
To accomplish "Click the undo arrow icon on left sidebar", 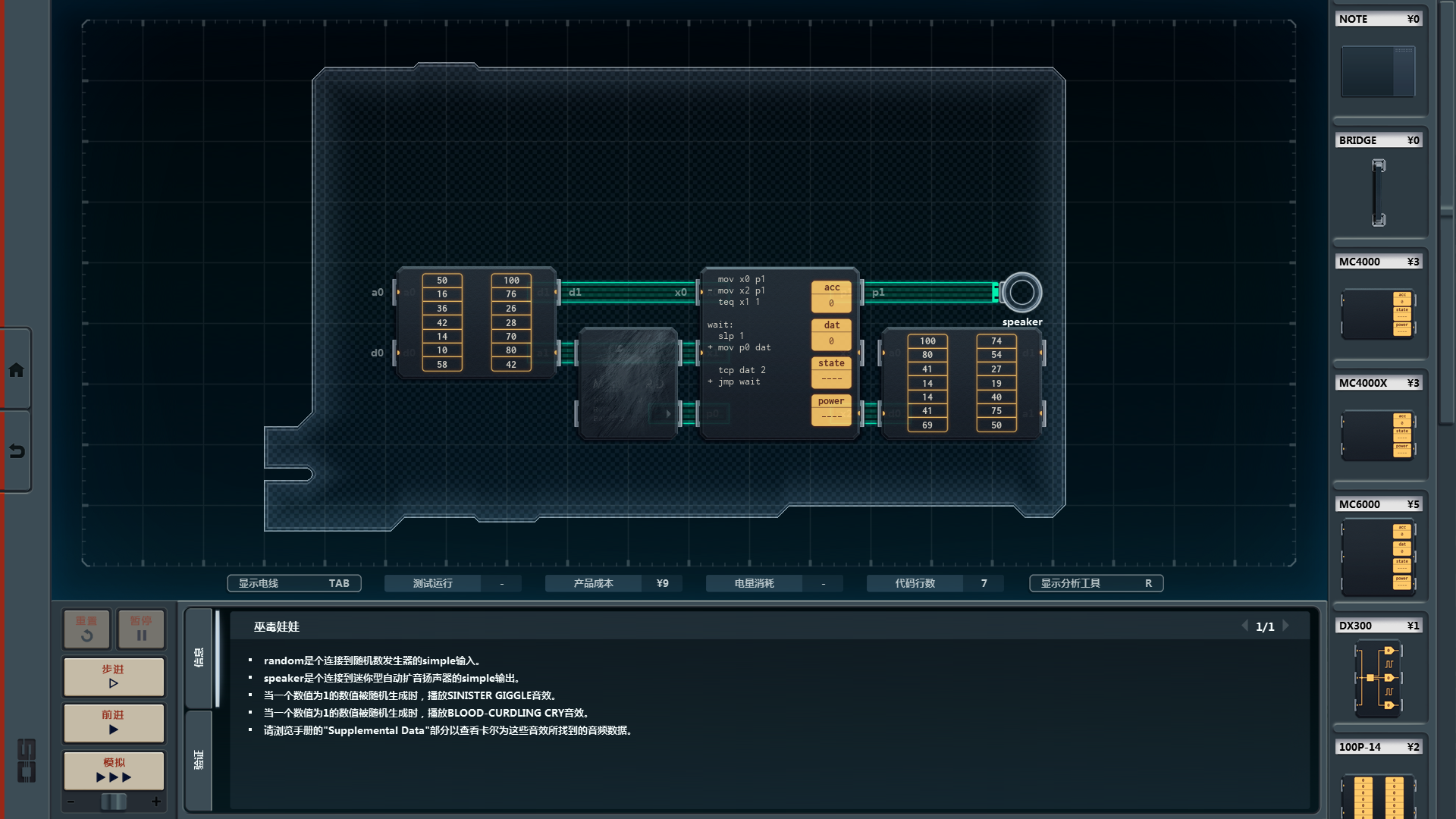I will (16, 452).
